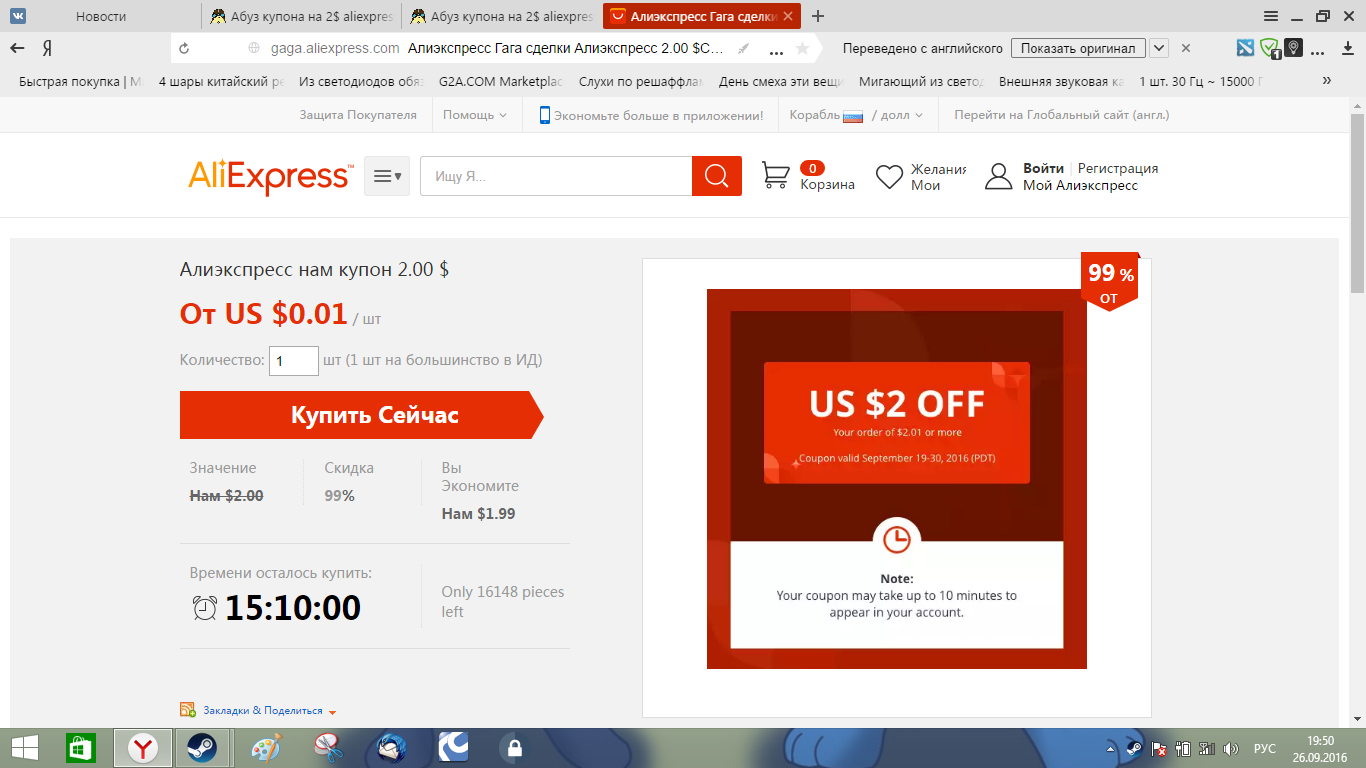Click the AliExpress logo
The width and height of the screenshot is (1366, 768).
pyautogui.click(x=270, y=176)
